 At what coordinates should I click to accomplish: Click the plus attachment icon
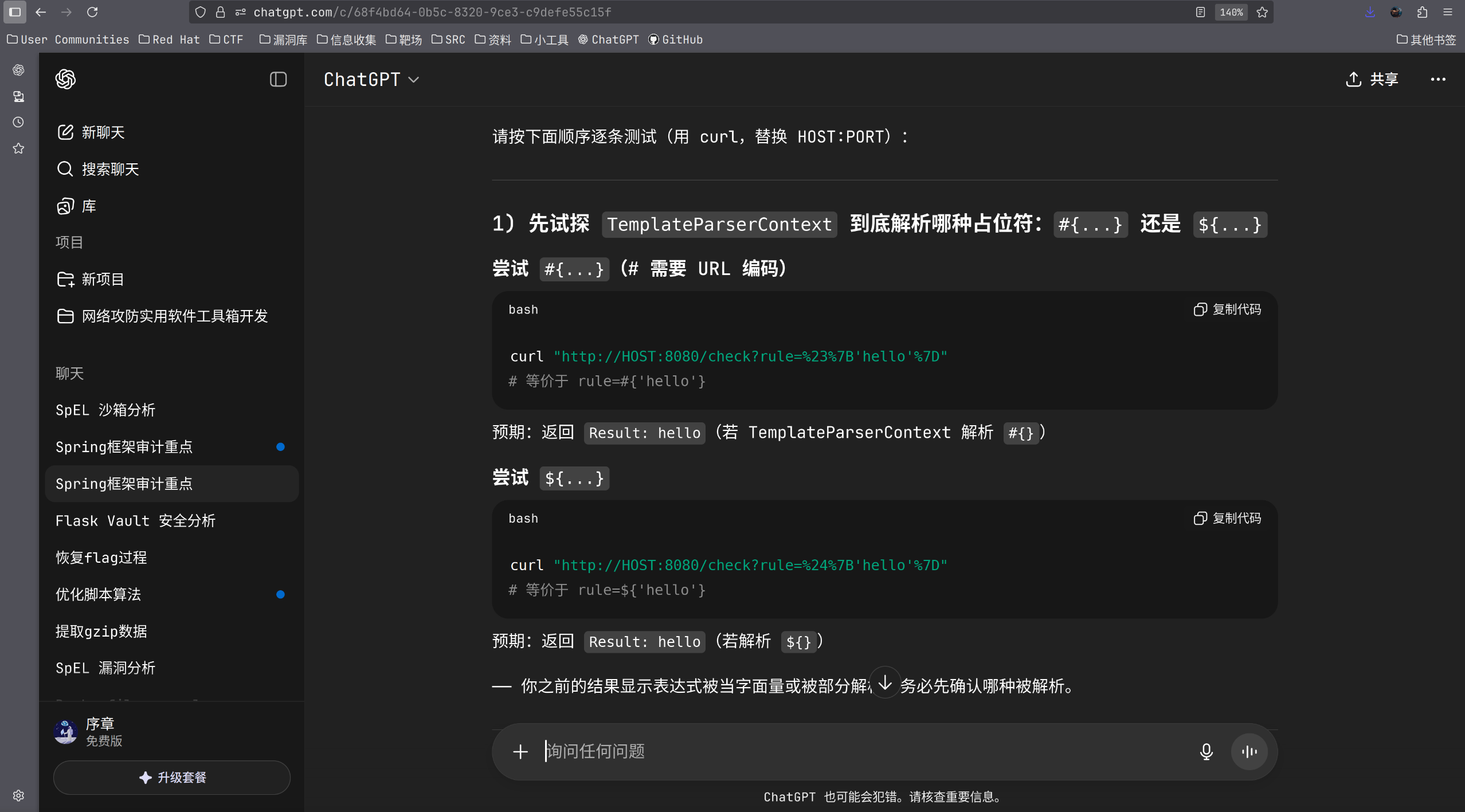click(520, 751)
